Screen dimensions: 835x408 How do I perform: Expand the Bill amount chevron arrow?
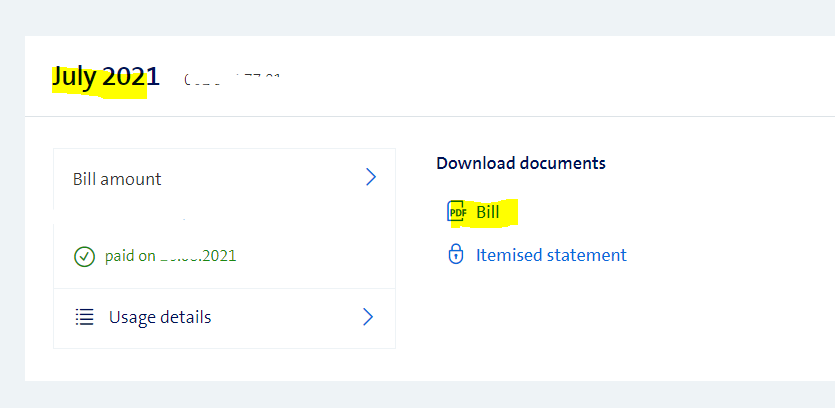tap(370, 178)
